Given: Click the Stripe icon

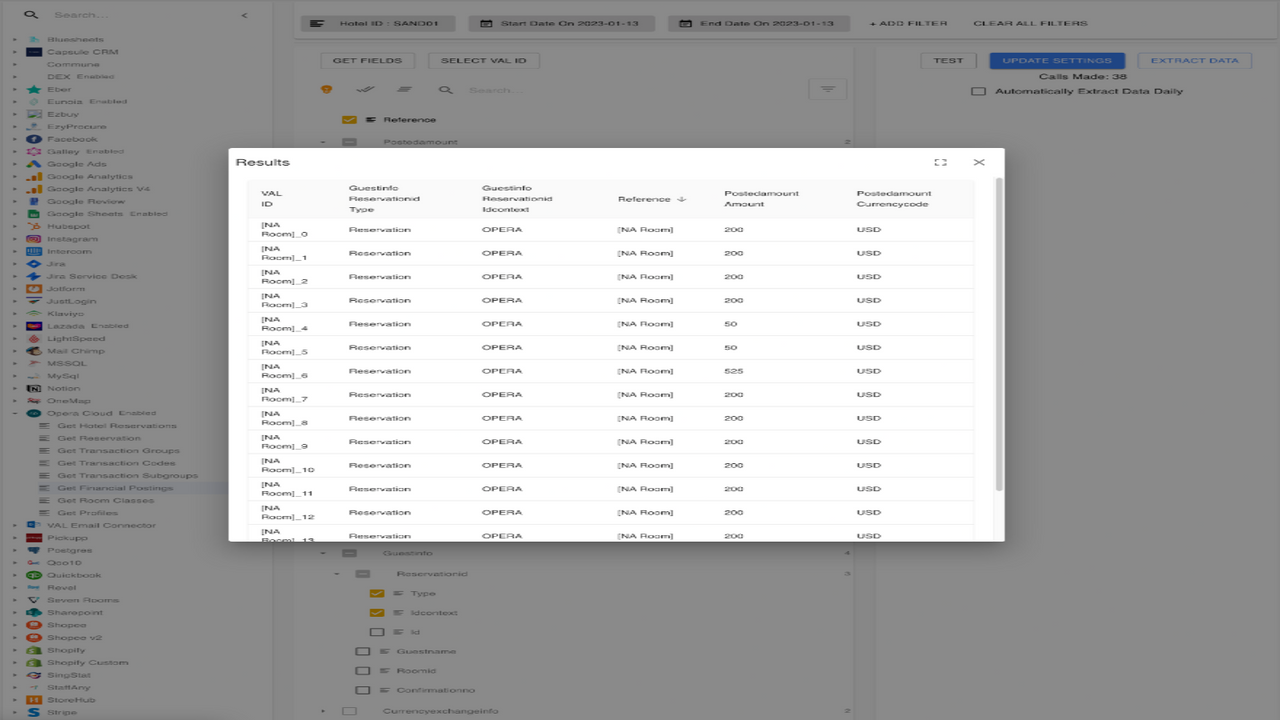Looking at the screenshot, I should tap(34, 712).
